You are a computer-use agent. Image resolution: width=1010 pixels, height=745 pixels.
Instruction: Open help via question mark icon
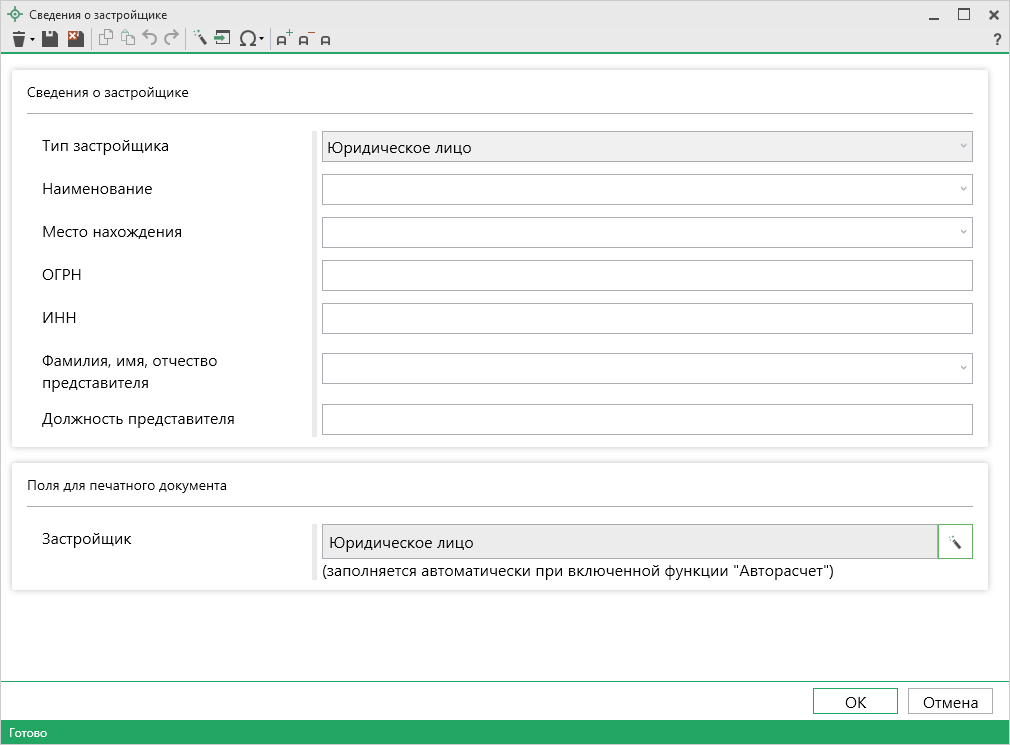click(x=996, y=39)
